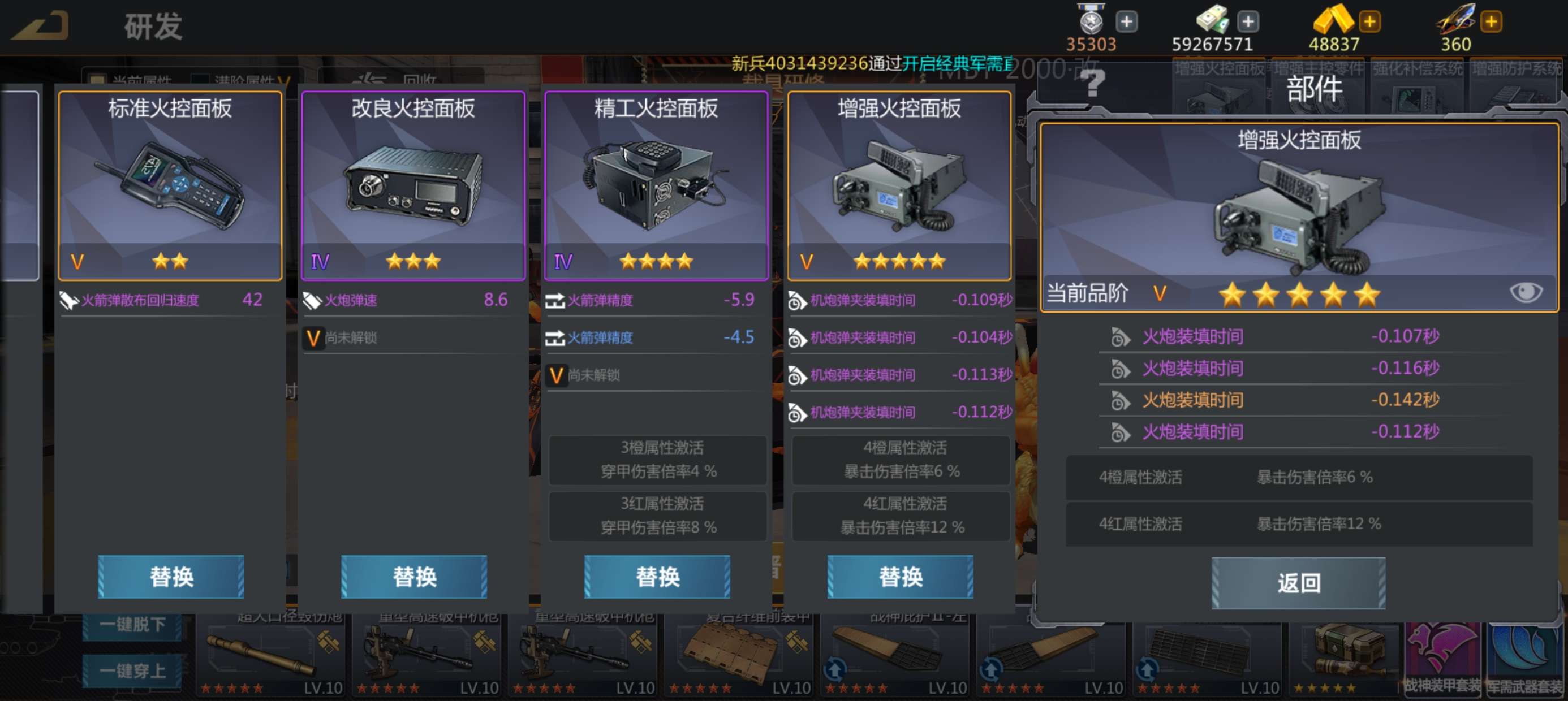Add more medals with the plus icon

click(1126, 22)
